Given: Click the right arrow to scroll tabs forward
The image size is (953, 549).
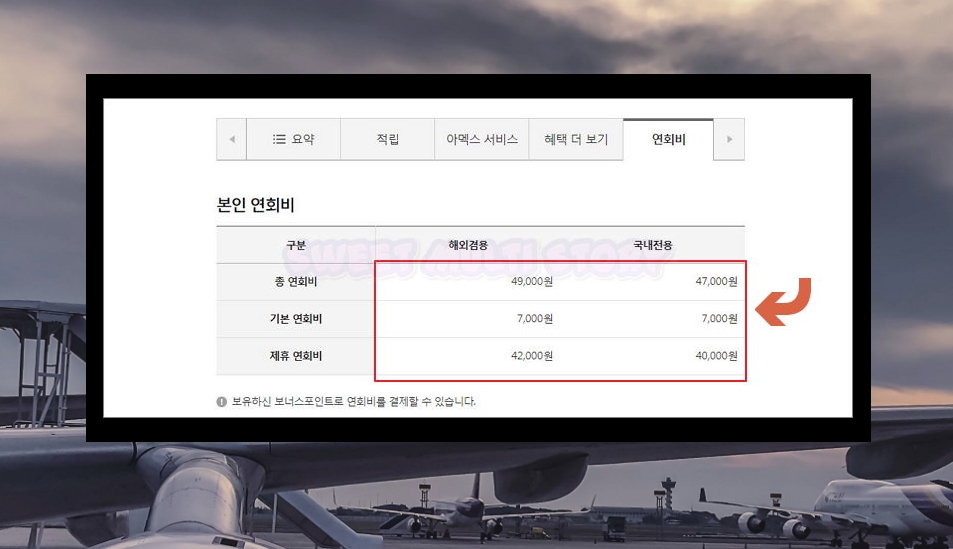Looking at the screenshot, I should 729,139.
